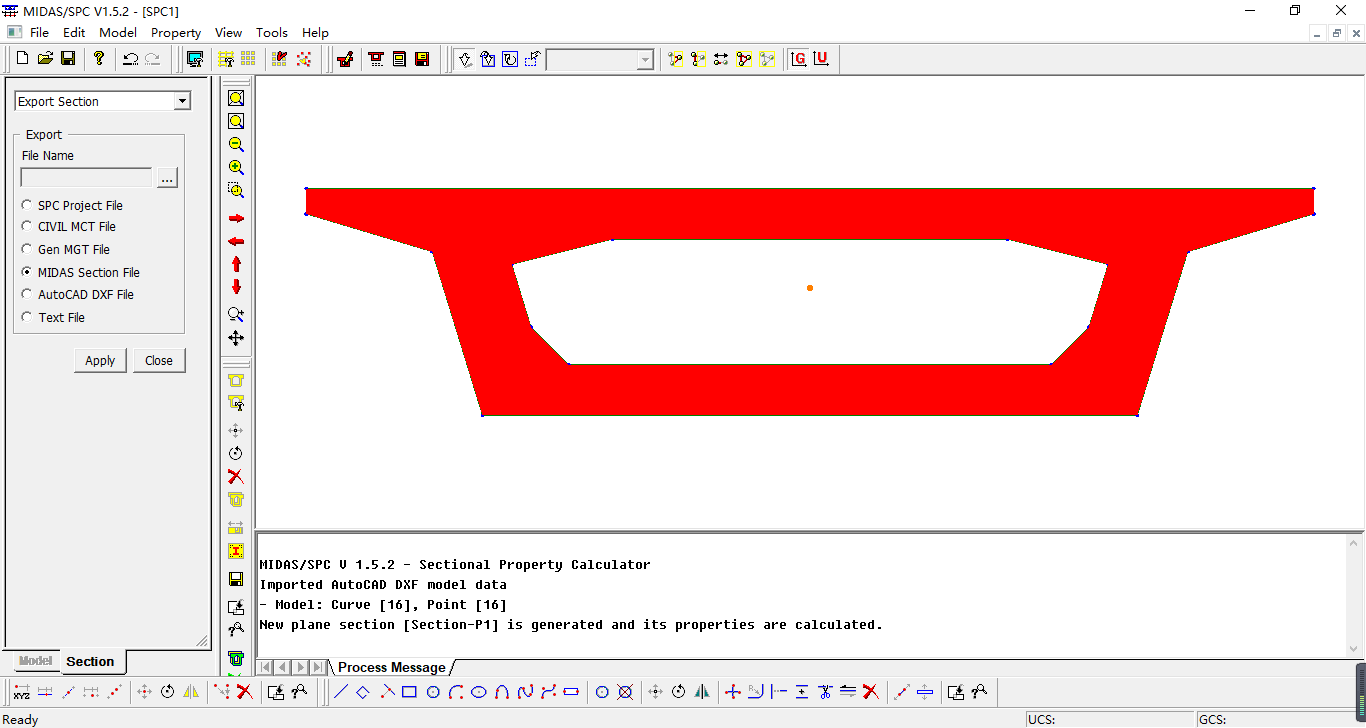Viewport: 1366px width, 728px height.
Task: Select the rectangle drawing tool
Action: (x=409, y=691)
